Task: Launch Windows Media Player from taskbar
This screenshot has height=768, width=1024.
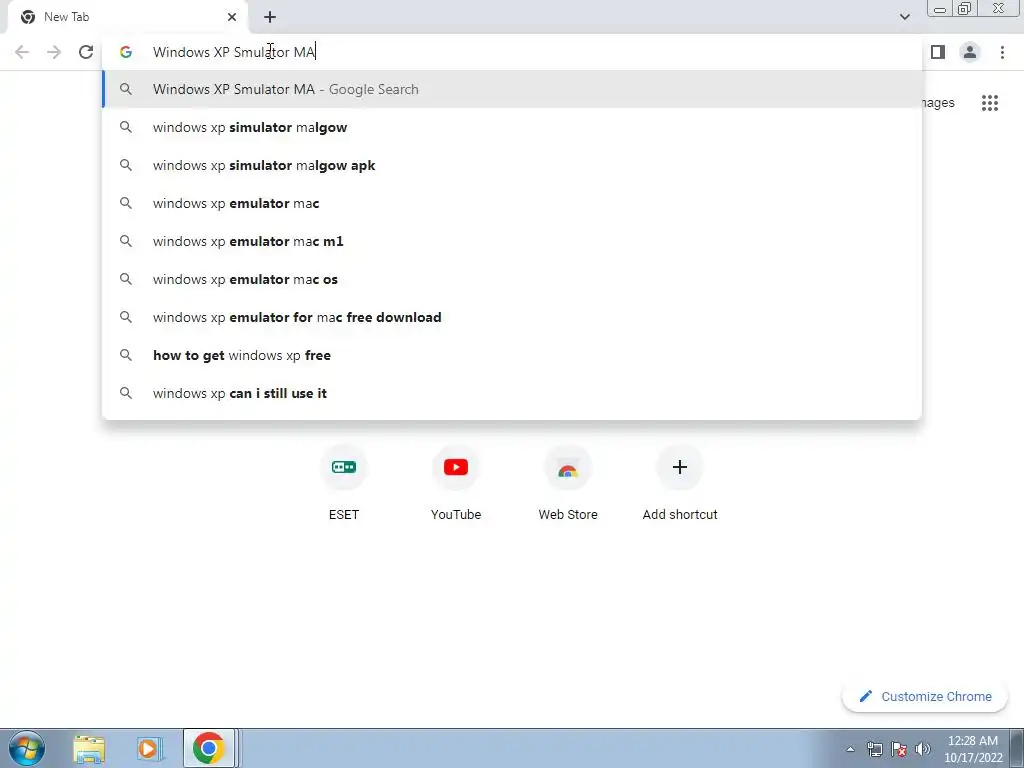Action: [x=148, y=748]
